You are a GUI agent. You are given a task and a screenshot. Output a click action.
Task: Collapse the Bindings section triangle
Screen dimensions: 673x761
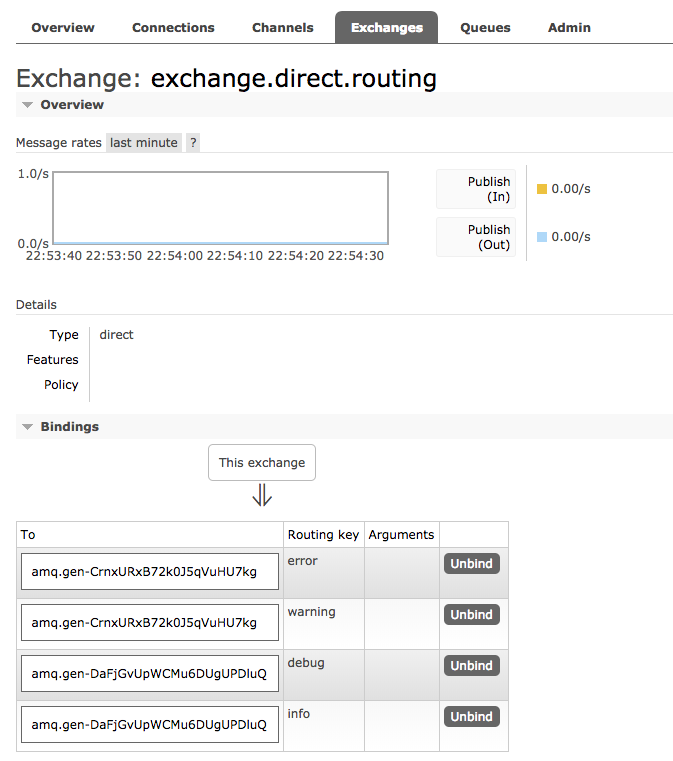(x=28, y=427)
